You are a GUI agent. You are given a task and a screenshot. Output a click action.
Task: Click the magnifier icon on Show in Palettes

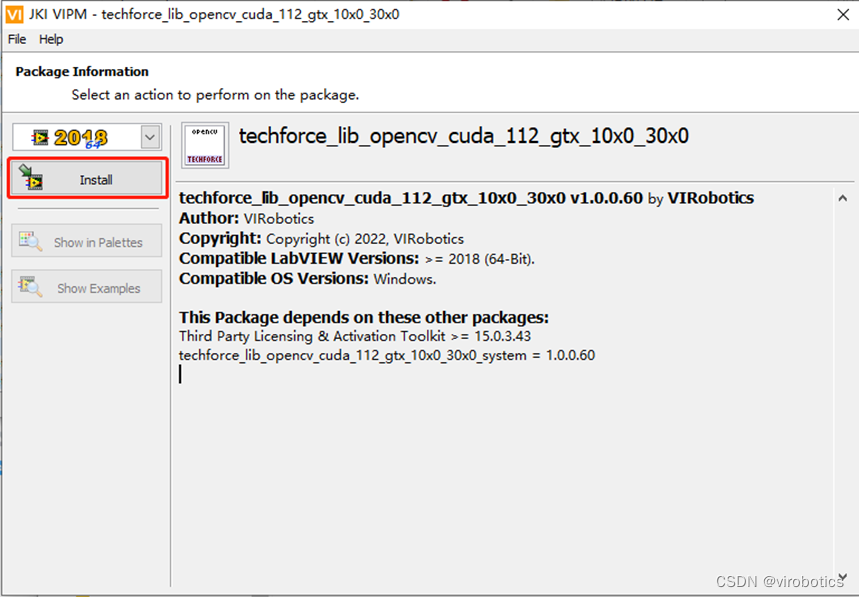point(30,241)
